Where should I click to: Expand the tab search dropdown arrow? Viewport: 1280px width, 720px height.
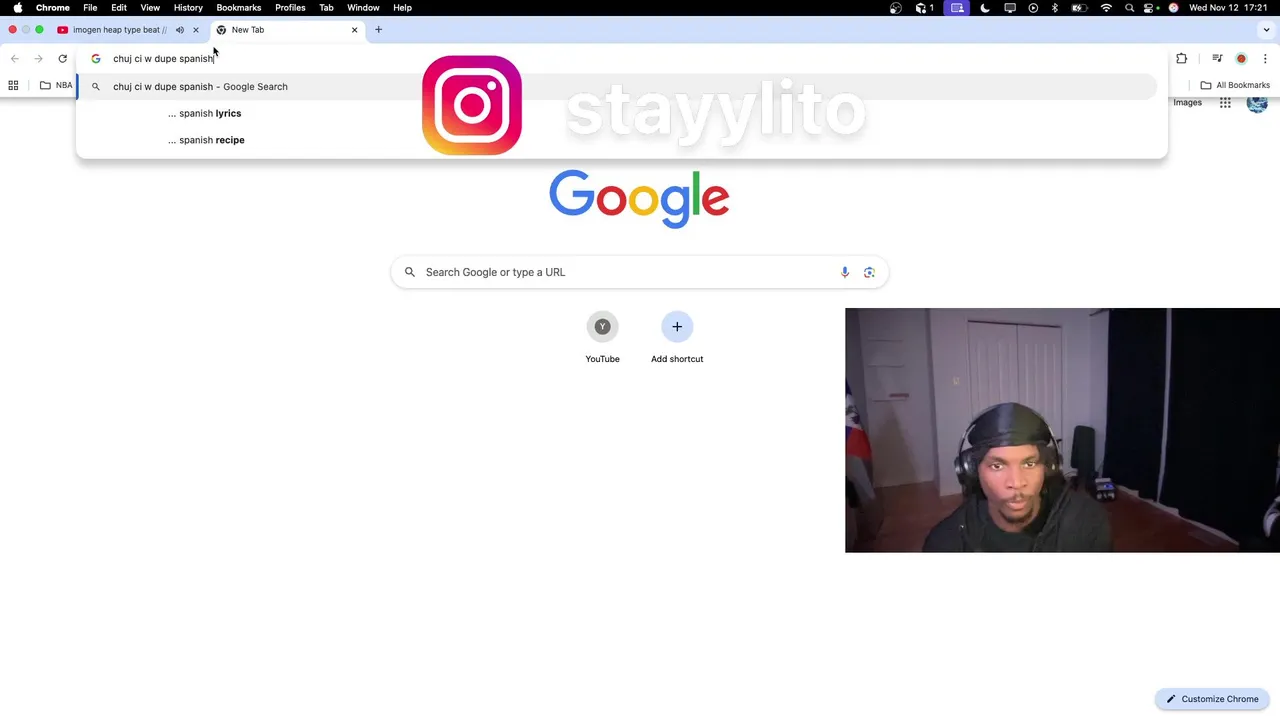pos(1265,30)
